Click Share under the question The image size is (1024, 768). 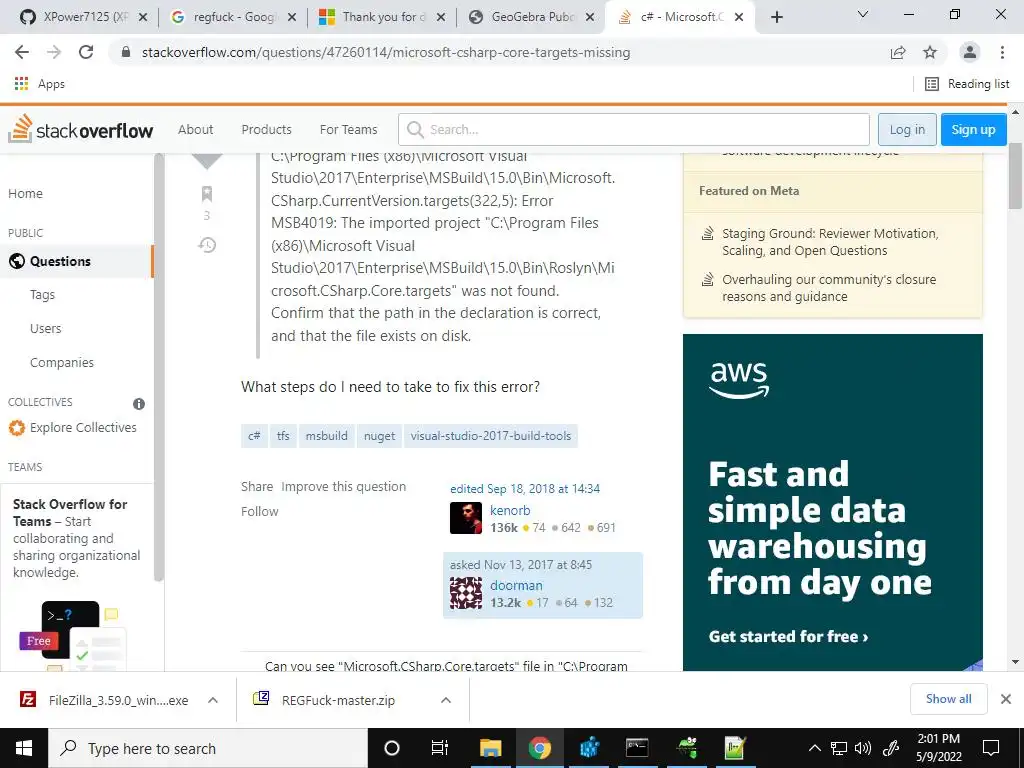pyautogui.click(x=257, y=487)
